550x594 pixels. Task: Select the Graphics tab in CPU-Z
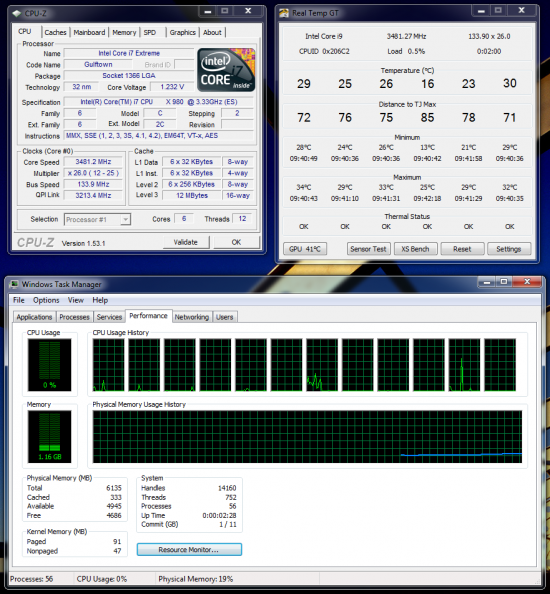[183, 33]
